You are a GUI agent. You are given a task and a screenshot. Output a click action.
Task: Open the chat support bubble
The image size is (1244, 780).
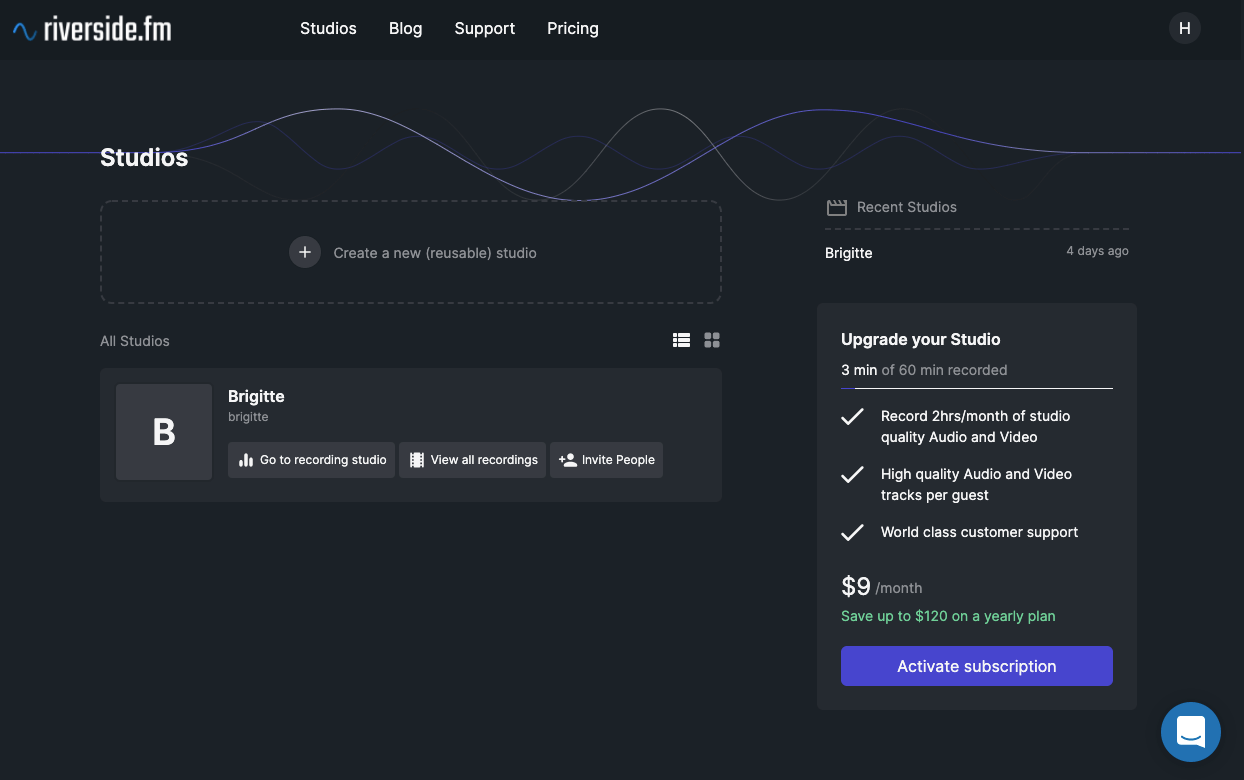pos(1190,732)
